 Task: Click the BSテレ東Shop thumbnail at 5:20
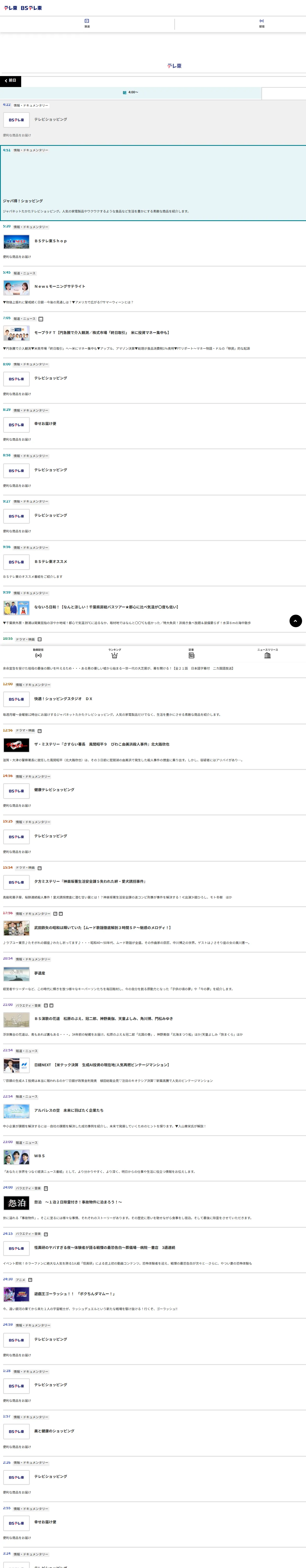(x=16, y=242)
